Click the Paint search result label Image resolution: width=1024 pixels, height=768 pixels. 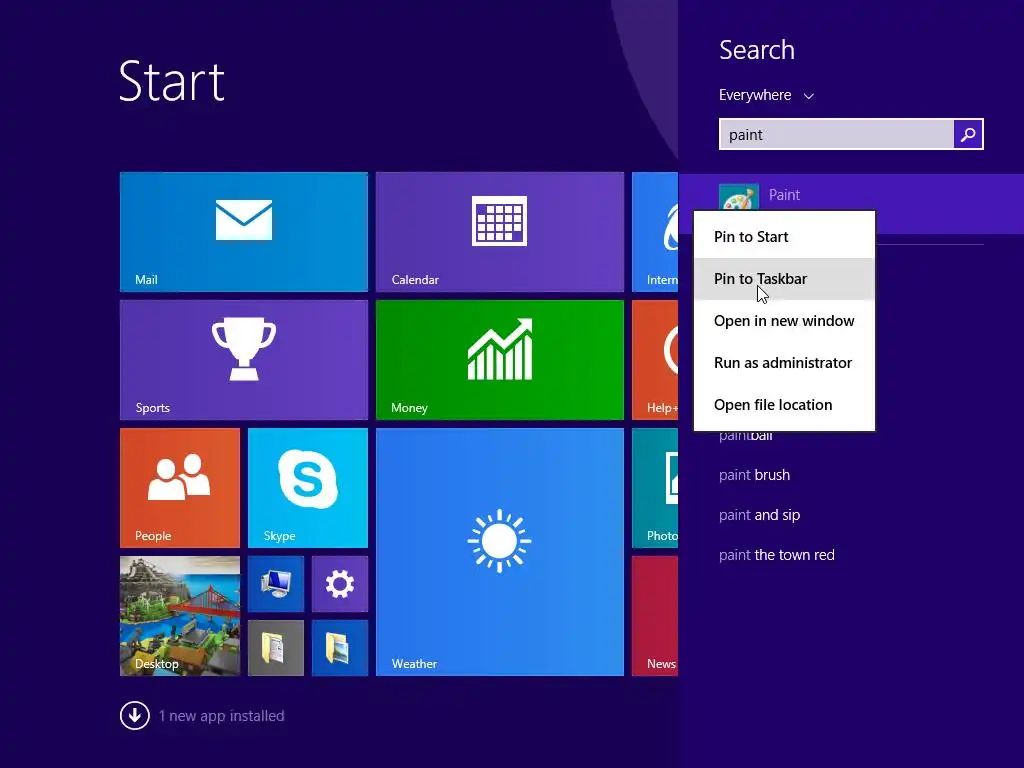pos(784,195)
